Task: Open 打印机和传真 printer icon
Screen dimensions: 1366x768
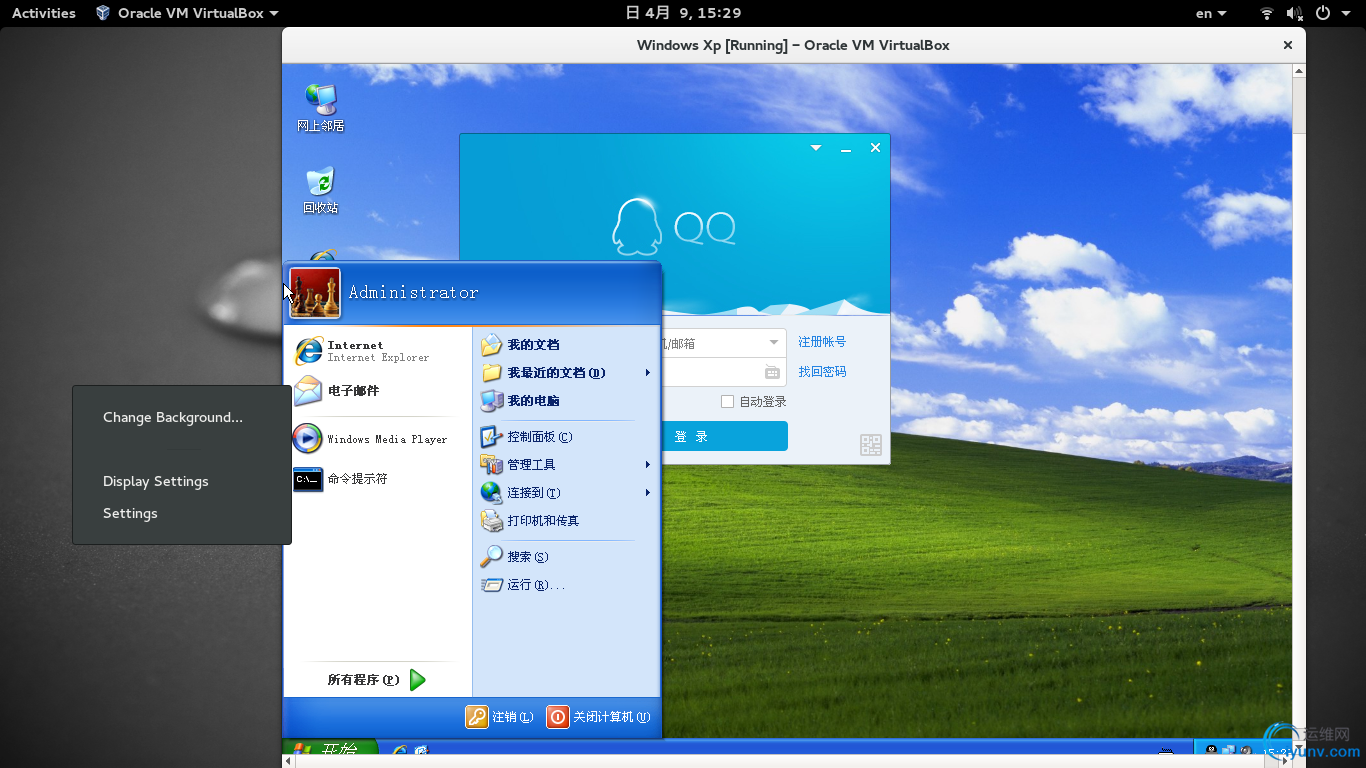Action: click(491, 521)
